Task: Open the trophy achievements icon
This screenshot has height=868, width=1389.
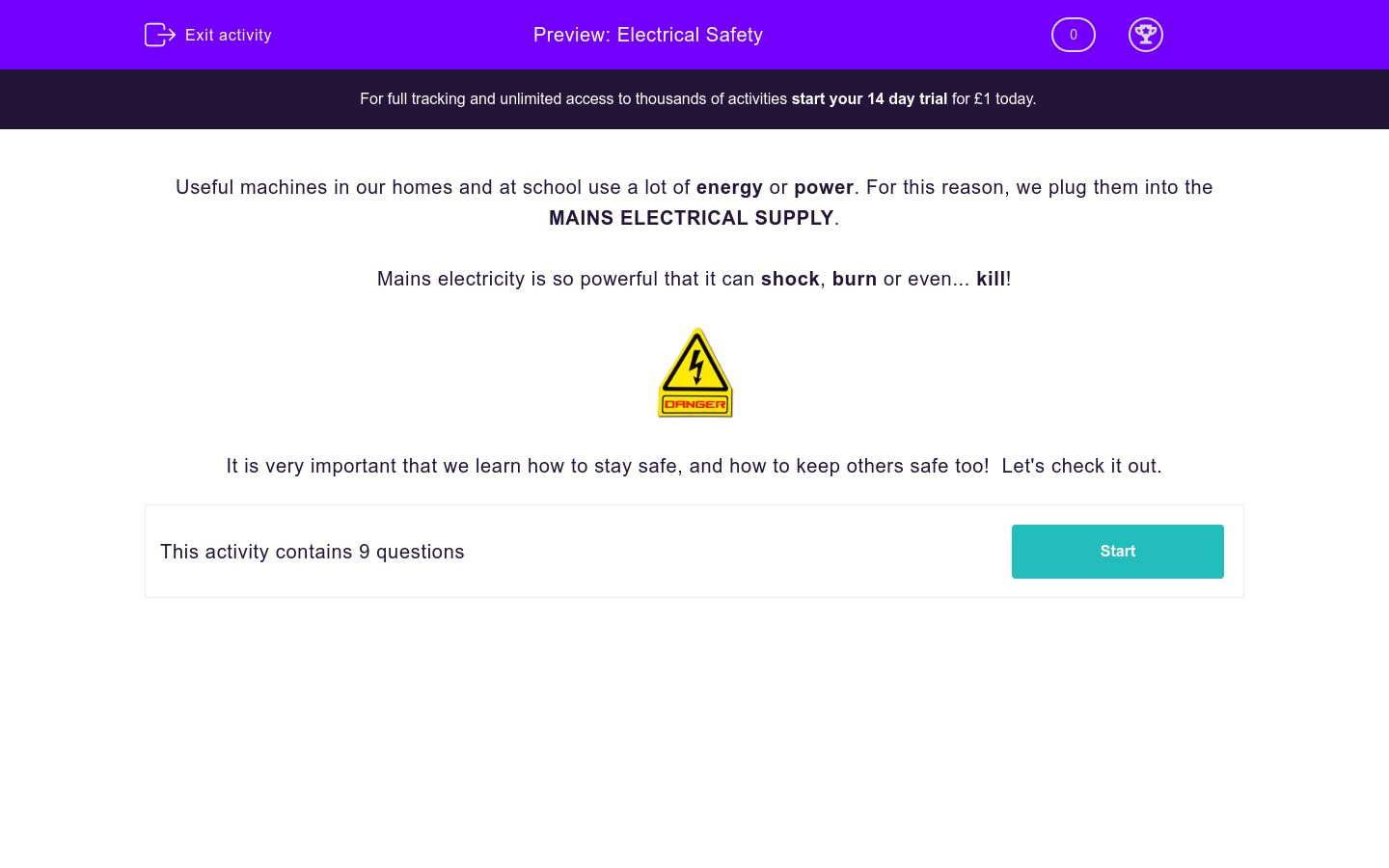Action: point(1145,35)
